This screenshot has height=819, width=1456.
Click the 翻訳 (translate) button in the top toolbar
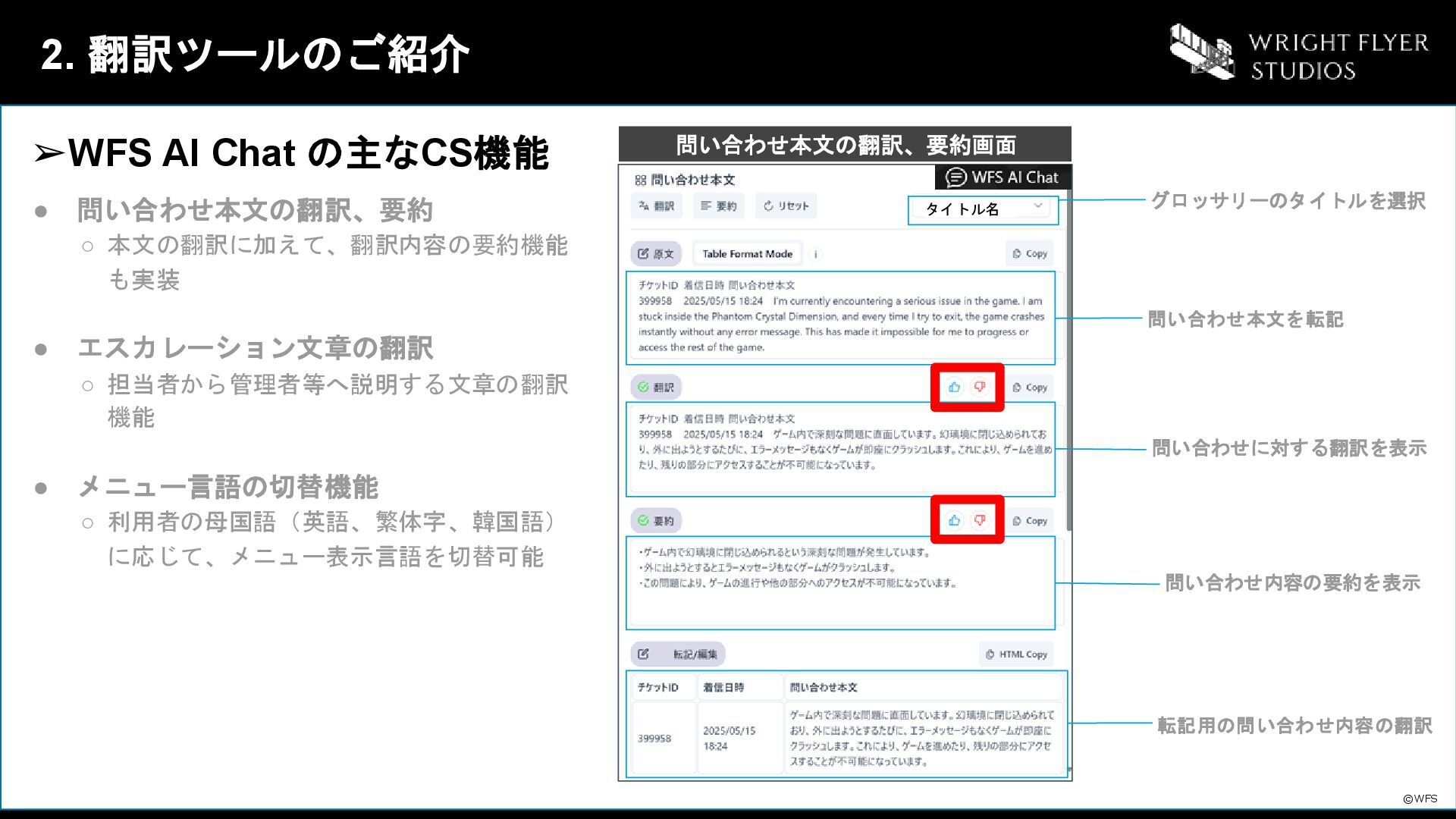(657, 206)
